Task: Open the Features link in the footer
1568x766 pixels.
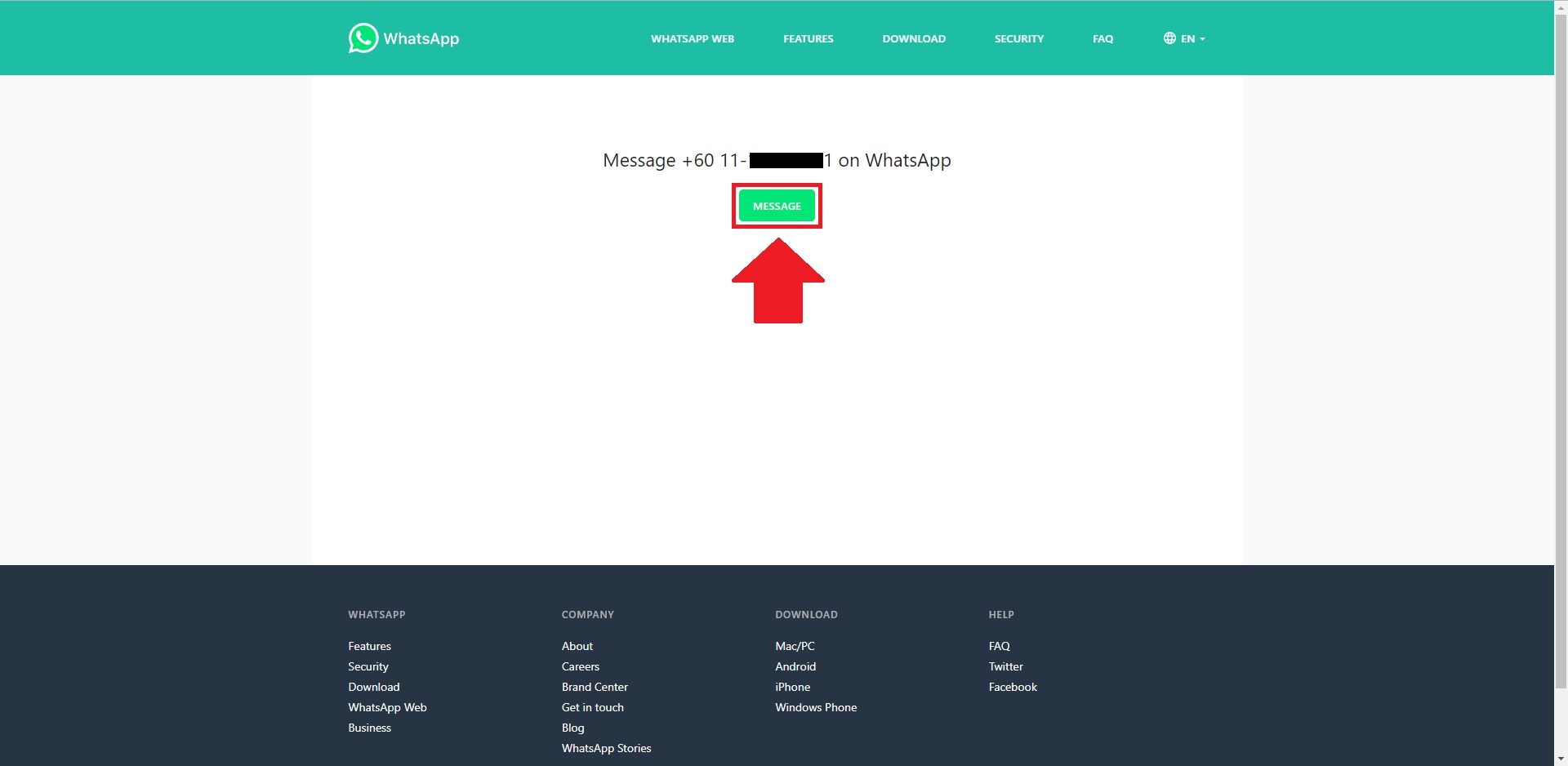Action: tap(369, 646)
